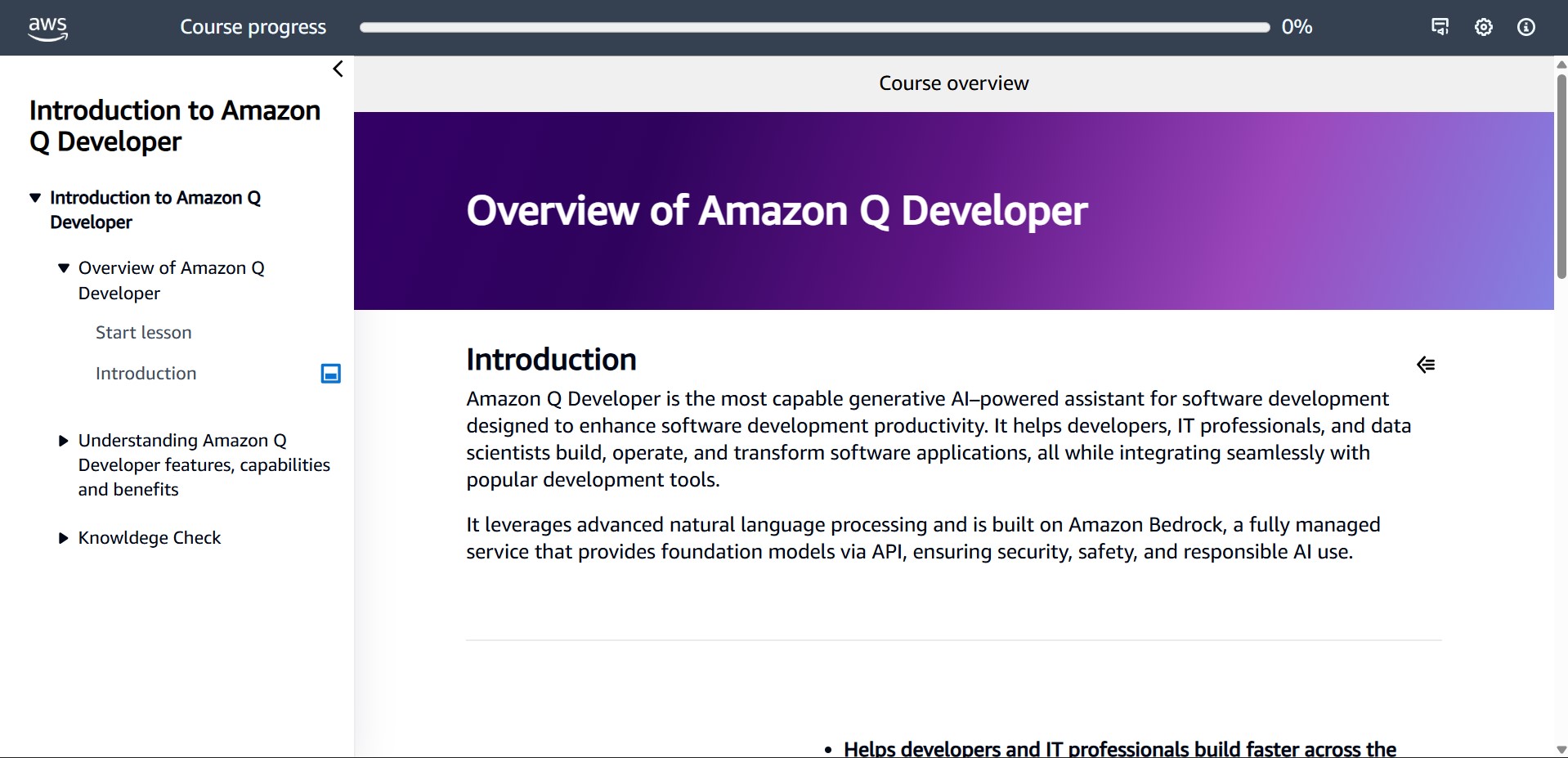Expand Understanding Amazon Q Developer features section
The width and height of the screenshot is (1568, 758).
tap(63, 440)
